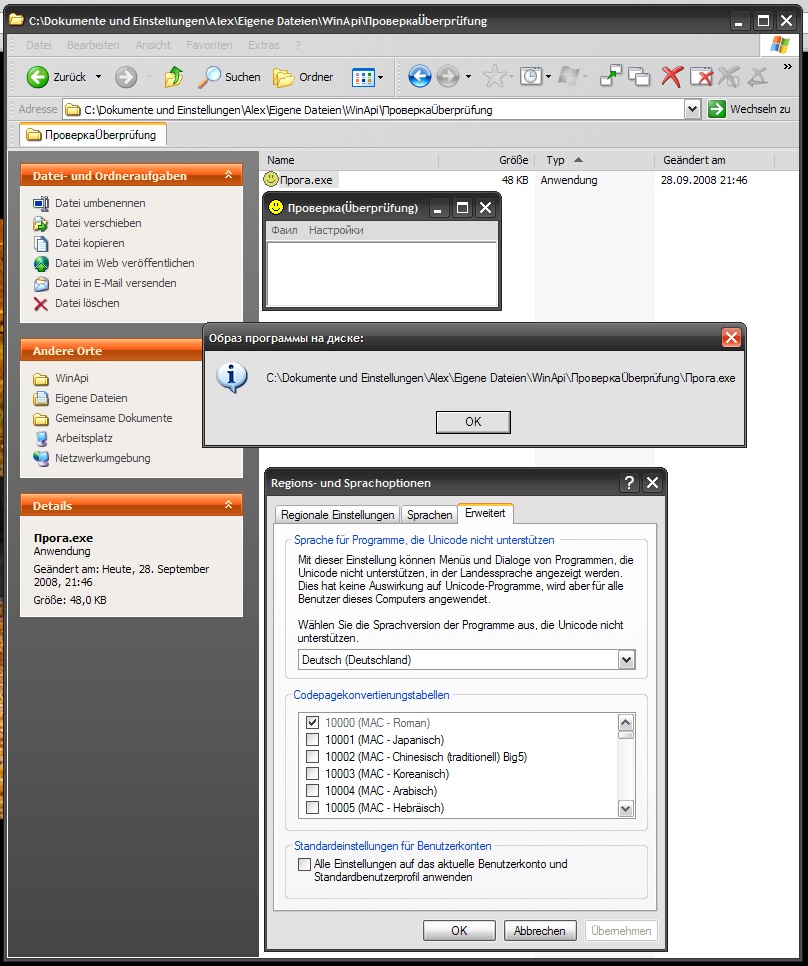Open the Ansicht menu
This screenshot has height=966, width=808.
[x=153, y=45]
